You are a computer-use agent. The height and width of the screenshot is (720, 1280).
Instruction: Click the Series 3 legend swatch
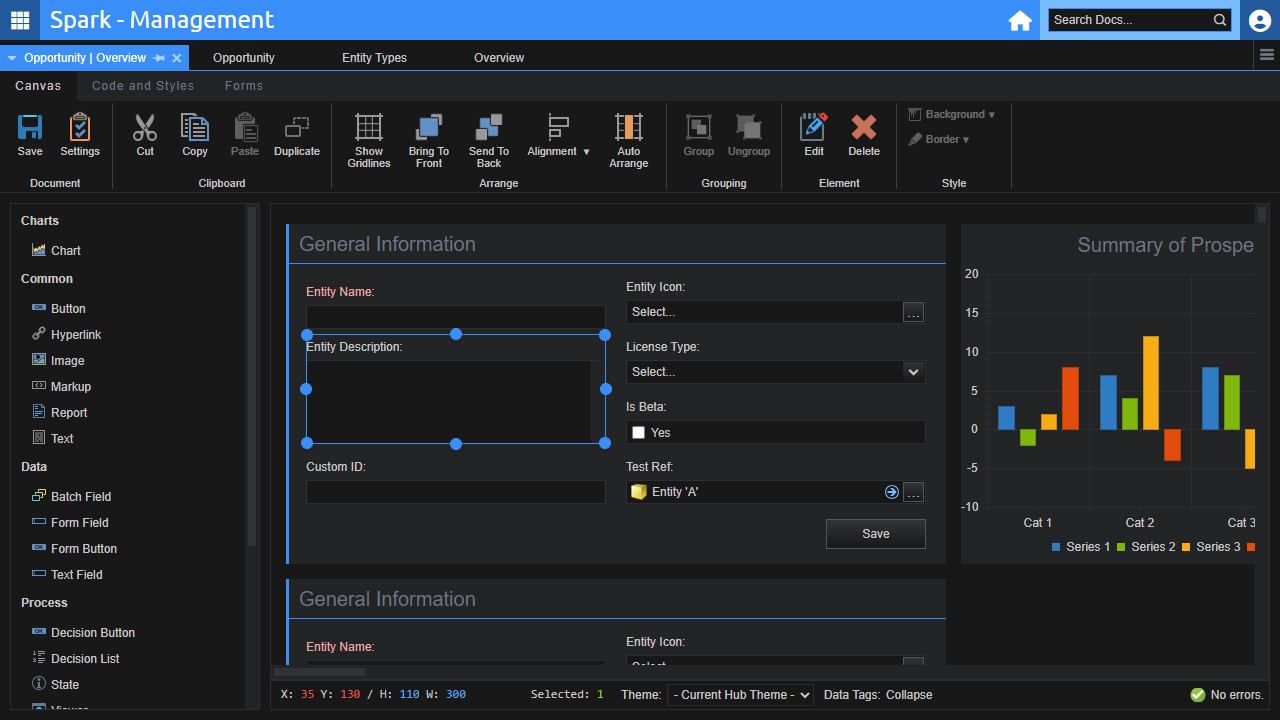(1186, 547)
